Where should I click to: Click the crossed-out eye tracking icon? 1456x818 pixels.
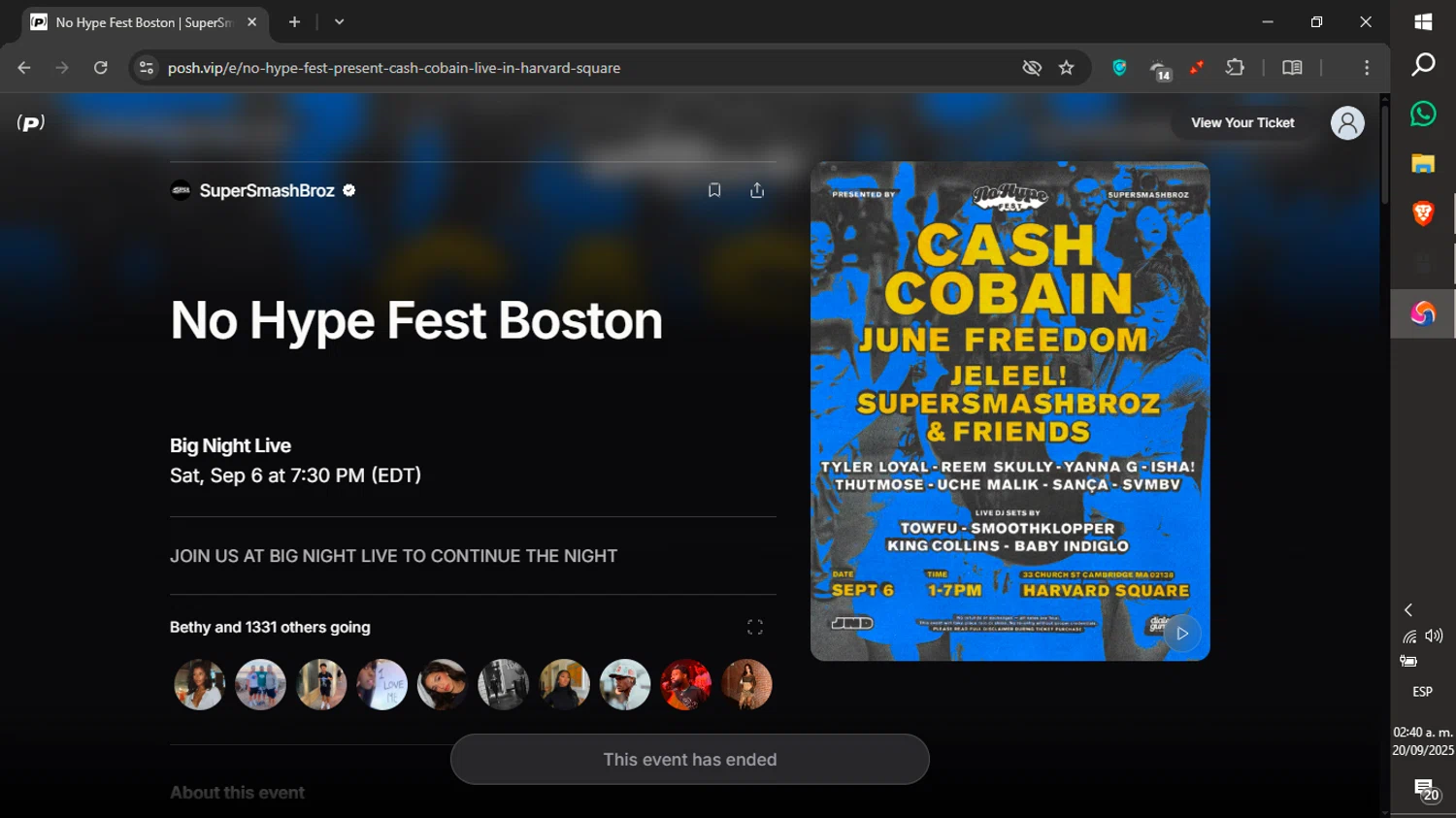(1032, 68)
